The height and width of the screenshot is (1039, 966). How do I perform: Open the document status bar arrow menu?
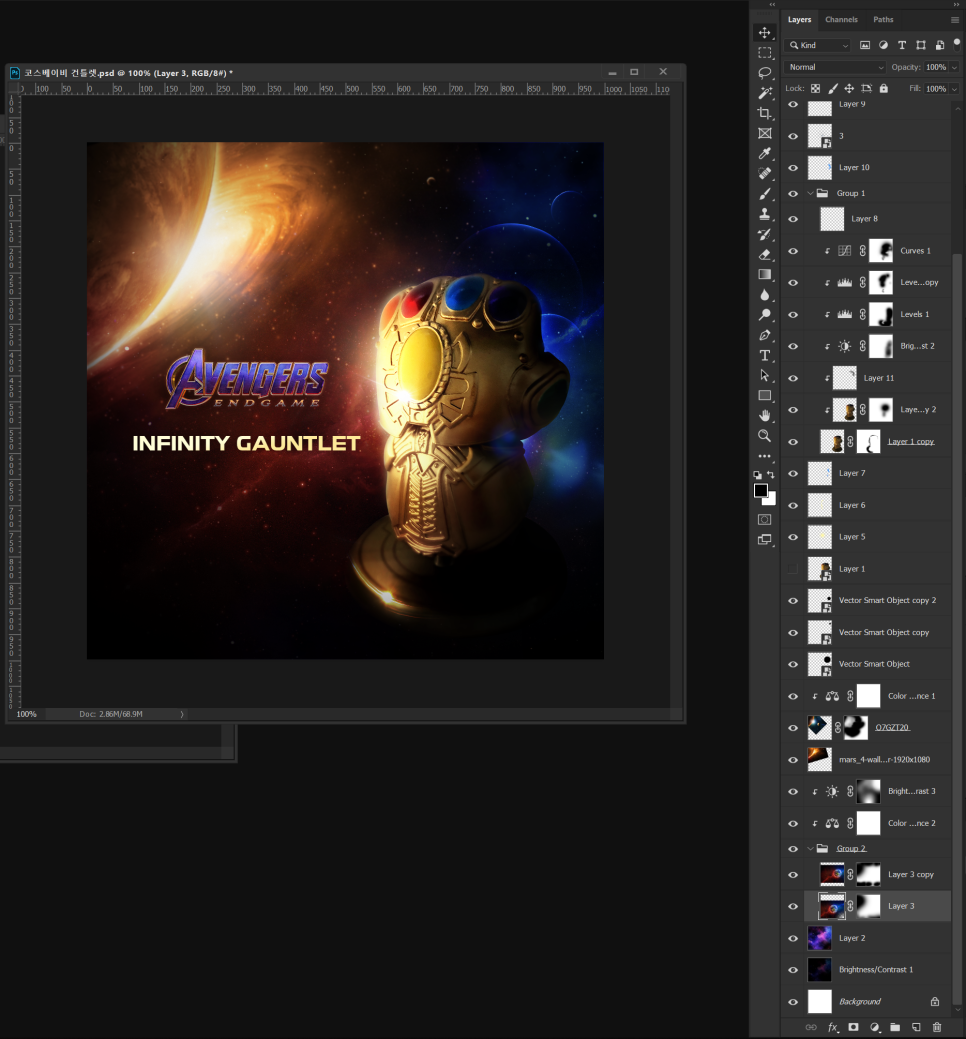[x=182, y=714]
